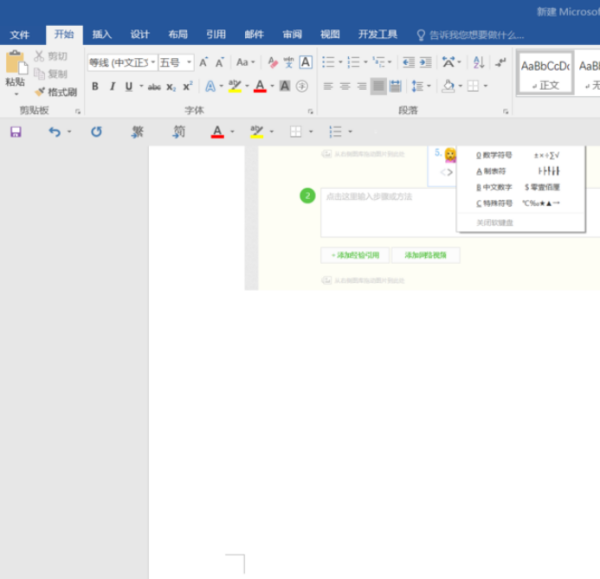The image size is (600, 579).
Task: Open the ribbon borders dropdown arrow
Action: click(486, 86)
